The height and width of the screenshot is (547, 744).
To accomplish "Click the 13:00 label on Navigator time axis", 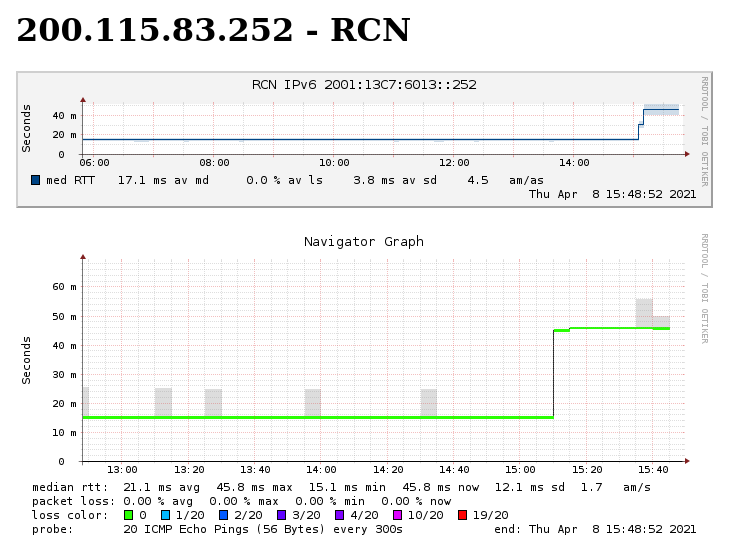I will point(122,469).
